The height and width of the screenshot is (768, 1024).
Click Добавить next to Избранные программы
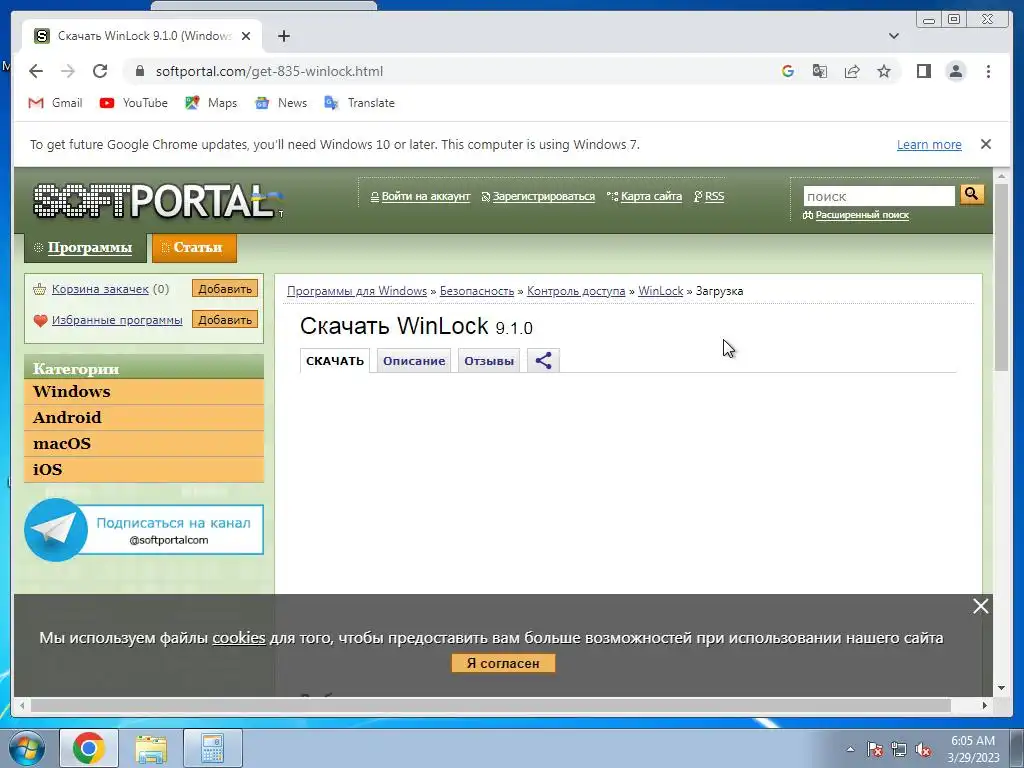pyautogui.click(x=225, y=320)
